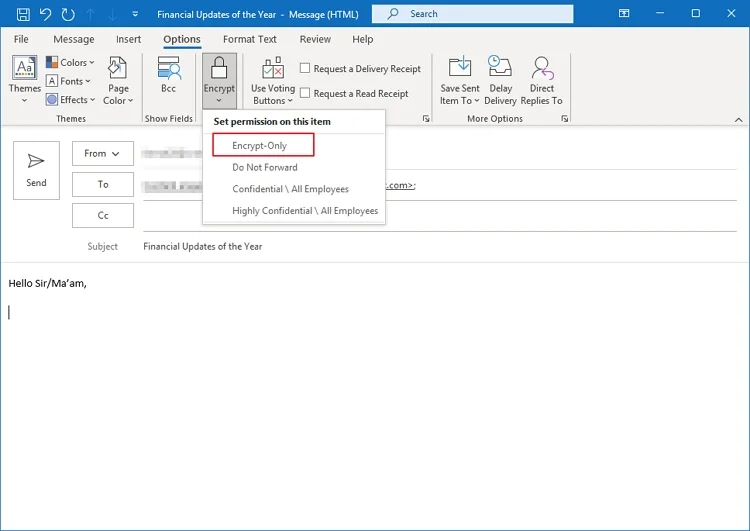Viewport: 750px width, 531px height.
Task: Open Use Voting Buttons dropdown
Action: (273, 80)
